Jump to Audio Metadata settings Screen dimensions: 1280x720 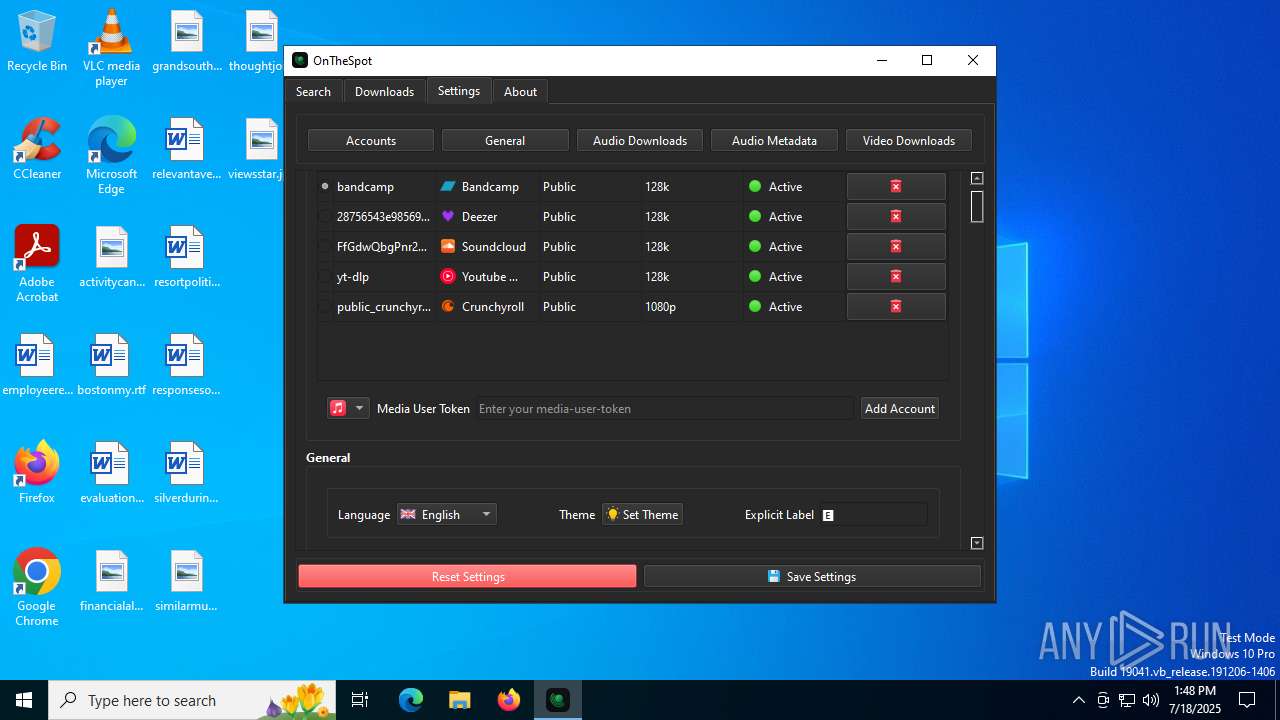click(774, 140)
